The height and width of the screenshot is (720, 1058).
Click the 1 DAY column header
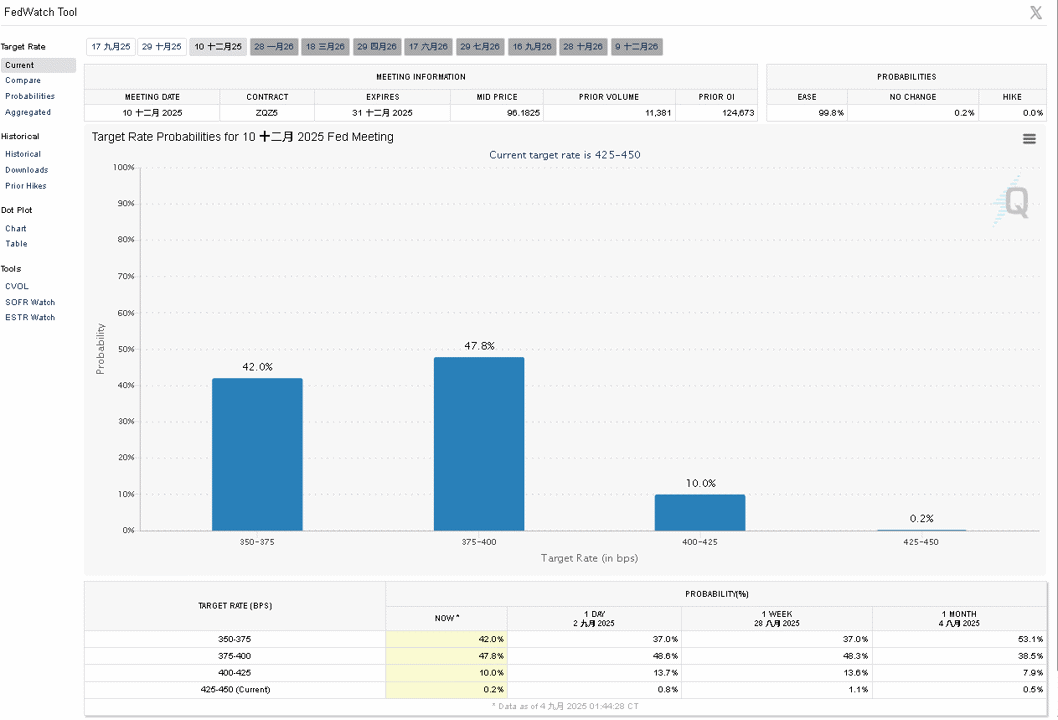click(594, 619)
